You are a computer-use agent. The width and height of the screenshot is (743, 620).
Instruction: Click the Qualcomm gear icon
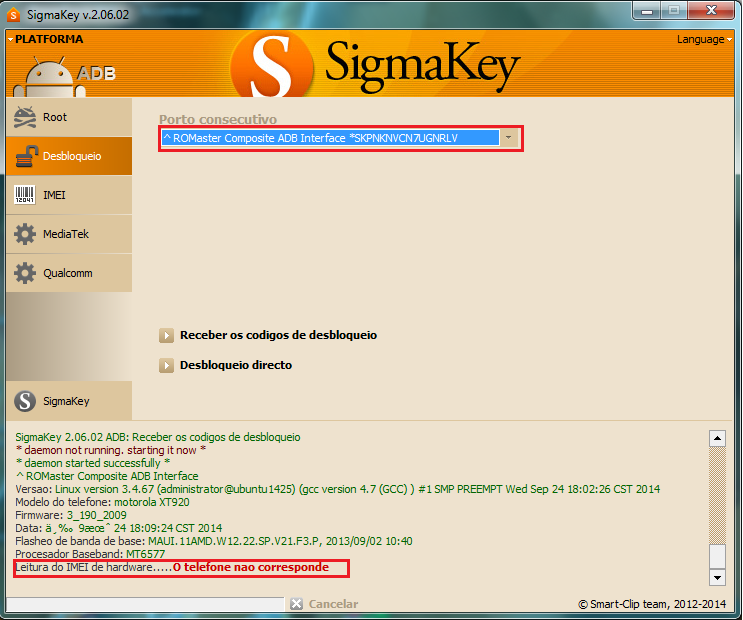[25, 273]
